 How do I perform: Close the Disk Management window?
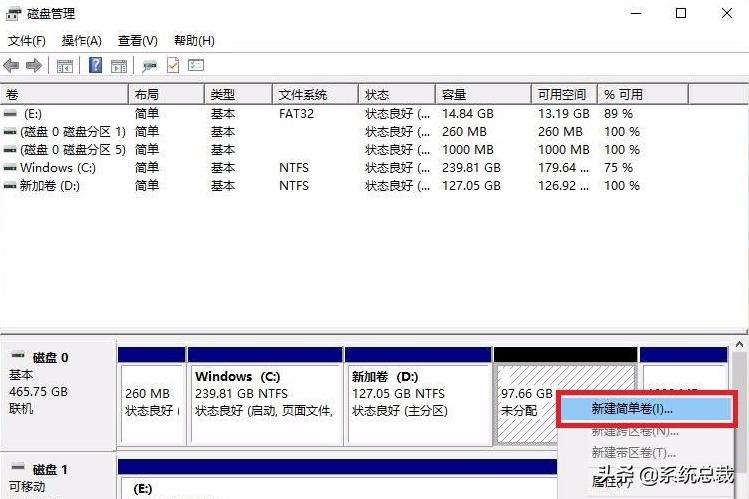[727, 13]
